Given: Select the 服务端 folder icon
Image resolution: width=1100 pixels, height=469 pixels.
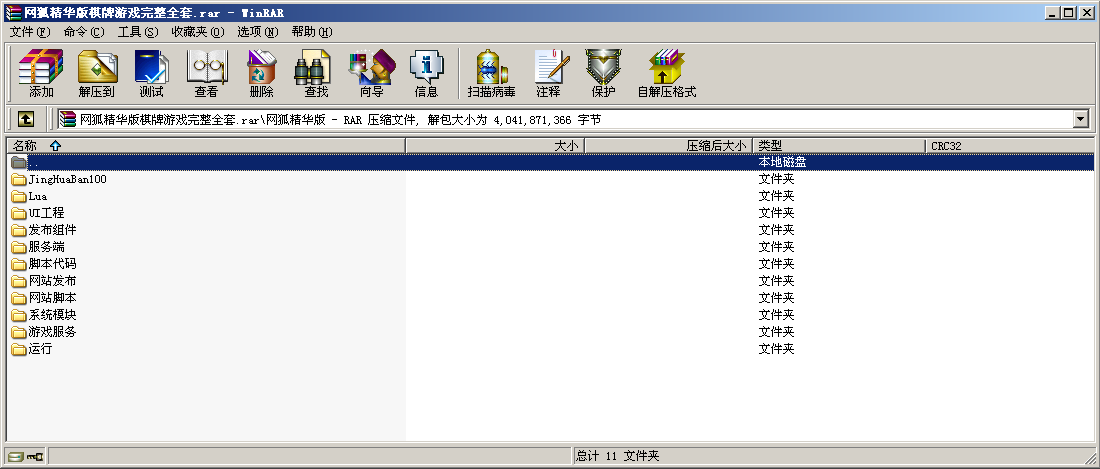Looking at the screenshot, I should tap(19, 247).
